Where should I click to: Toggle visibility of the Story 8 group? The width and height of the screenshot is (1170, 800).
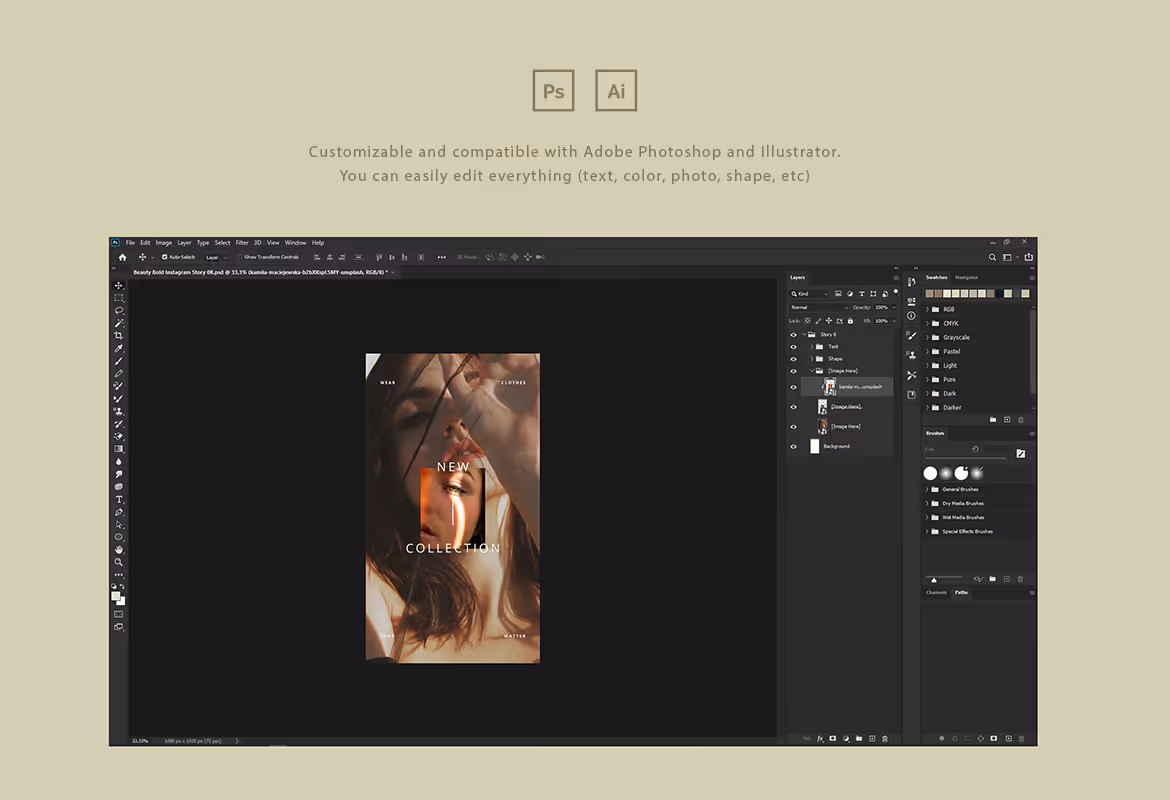(793, 334)
